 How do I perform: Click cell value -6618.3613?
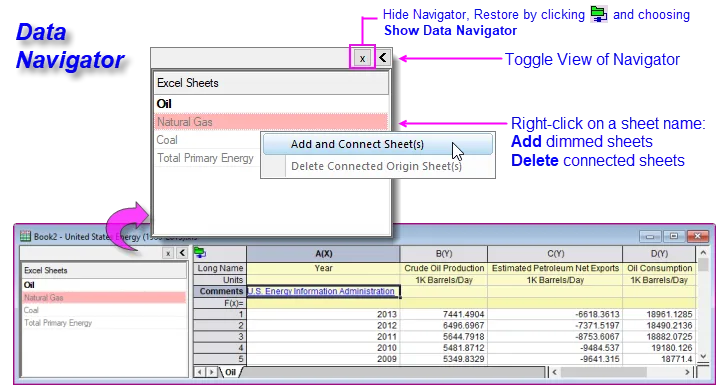(555, 314)
